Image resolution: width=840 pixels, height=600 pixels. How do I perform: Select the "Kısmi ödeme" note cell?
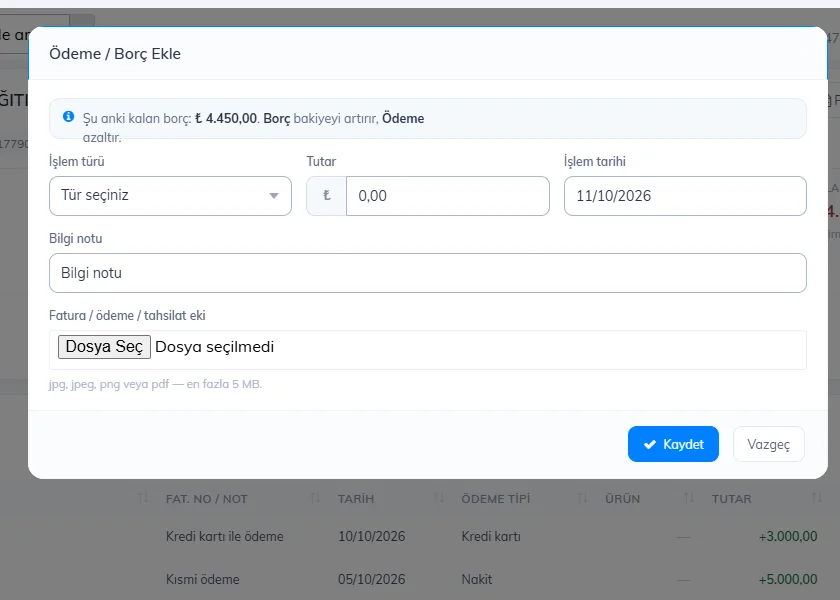pyautogui.click(x=202, y=579)
